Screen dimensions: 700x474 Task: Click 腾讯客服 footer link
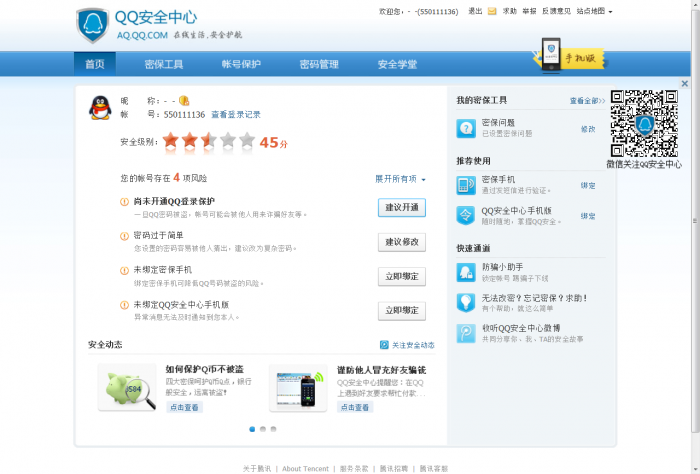pos(433,469)
